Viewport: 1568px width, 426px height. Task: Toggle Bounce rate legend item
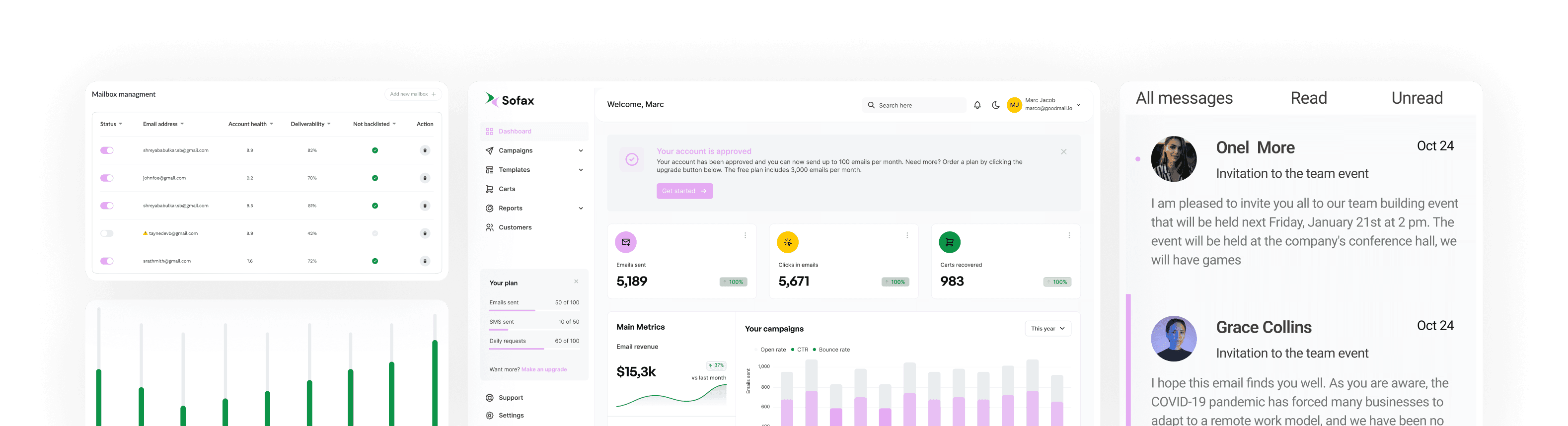[x=831, y=350]
